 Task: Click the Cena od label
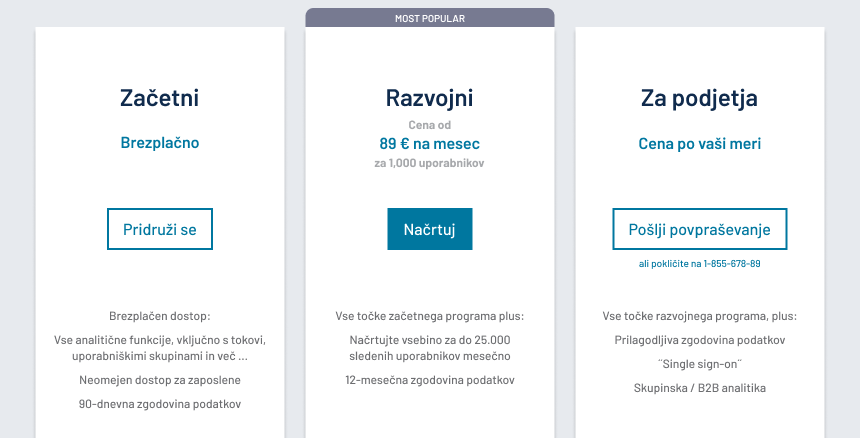pyautogui.click(x=429, y=125)
